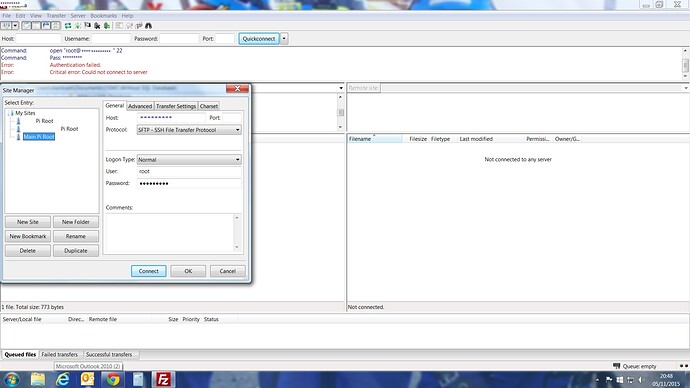Switch to the Failed transfers tab
This screenshot has height=388, width=690.
(x=59, y=355)
